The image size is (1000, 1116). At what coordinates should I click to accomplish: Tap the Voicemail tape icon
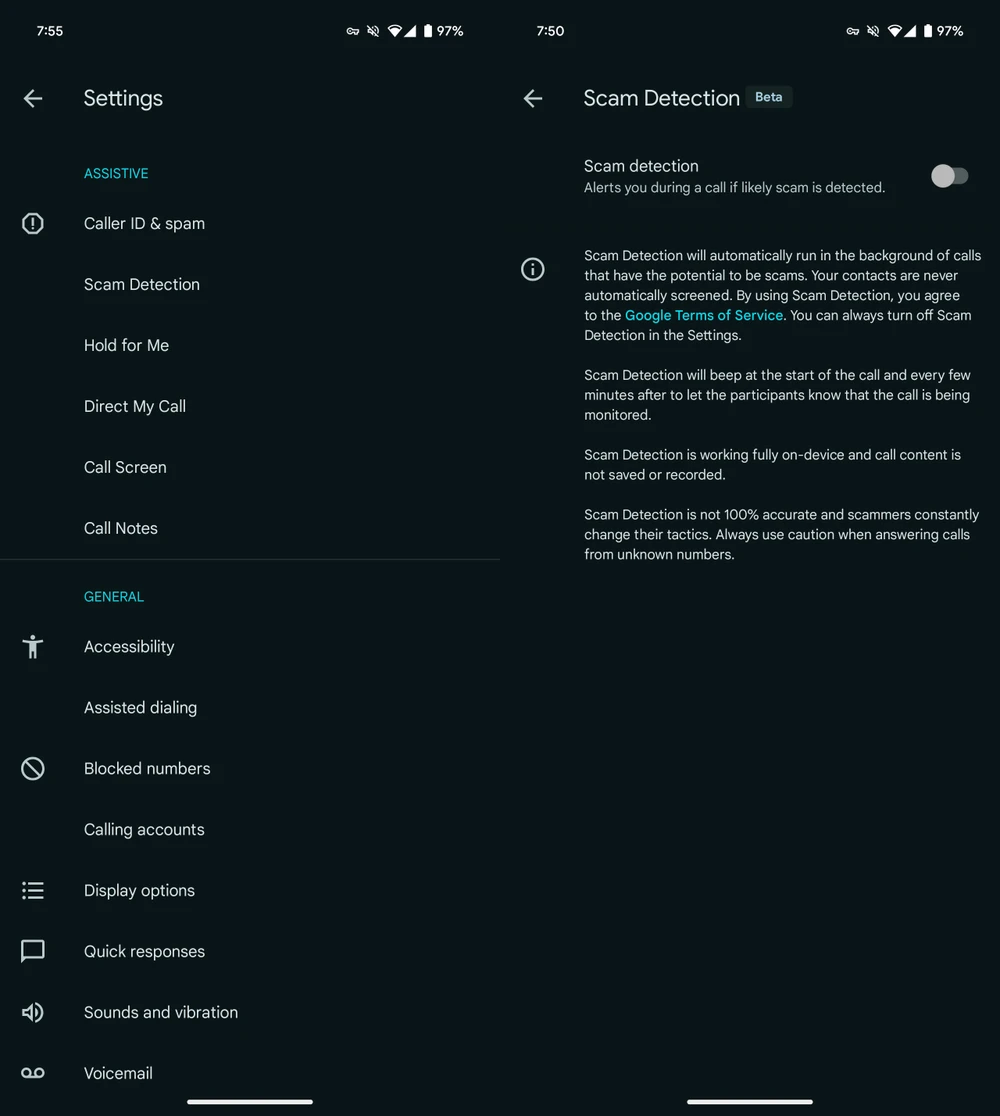33,1074
